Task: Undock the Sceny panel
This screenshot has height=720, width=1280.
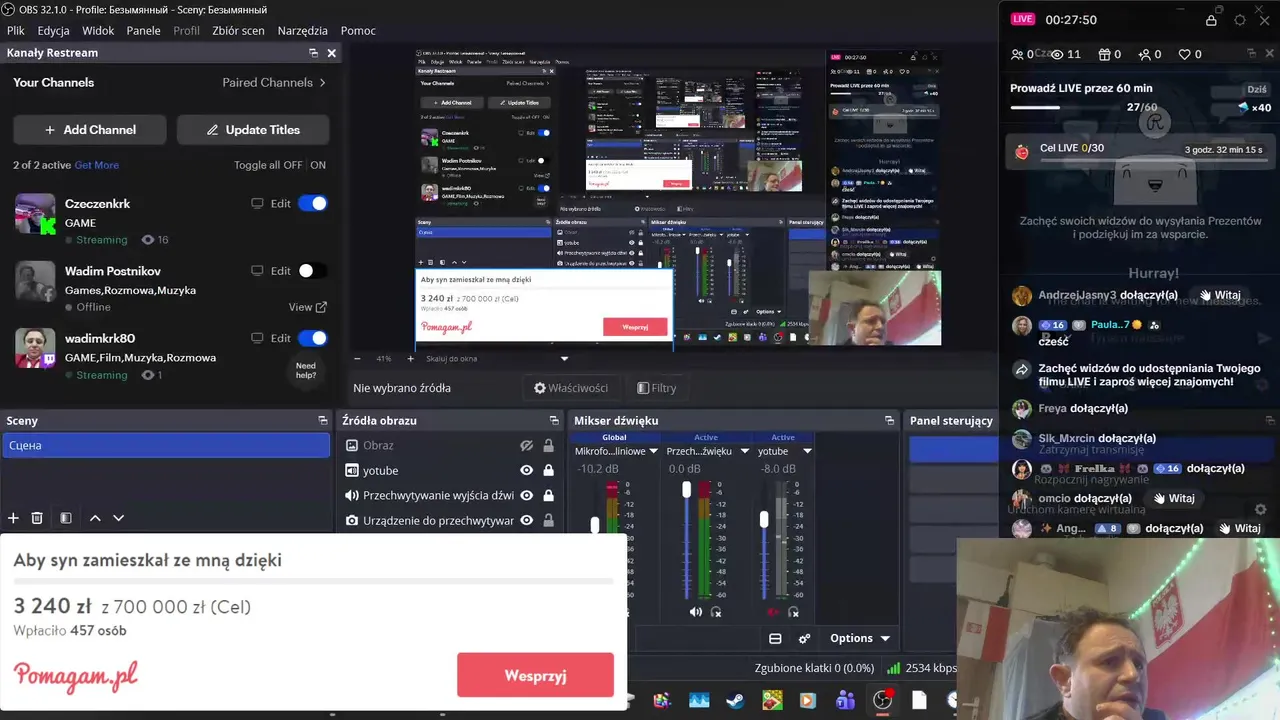Action: [322, 421]
